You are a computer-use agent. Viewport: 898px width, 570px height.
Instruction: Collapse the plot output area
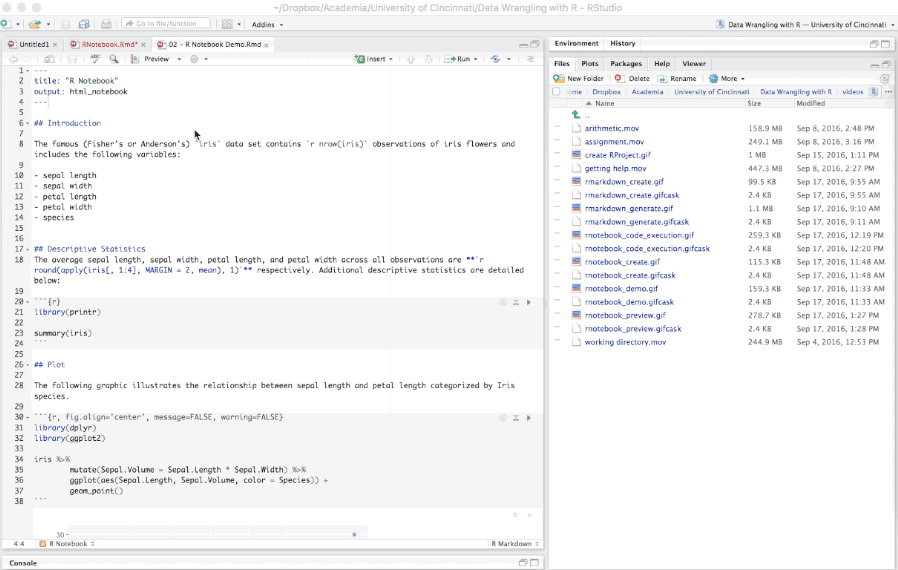click(x=515, y=515)
